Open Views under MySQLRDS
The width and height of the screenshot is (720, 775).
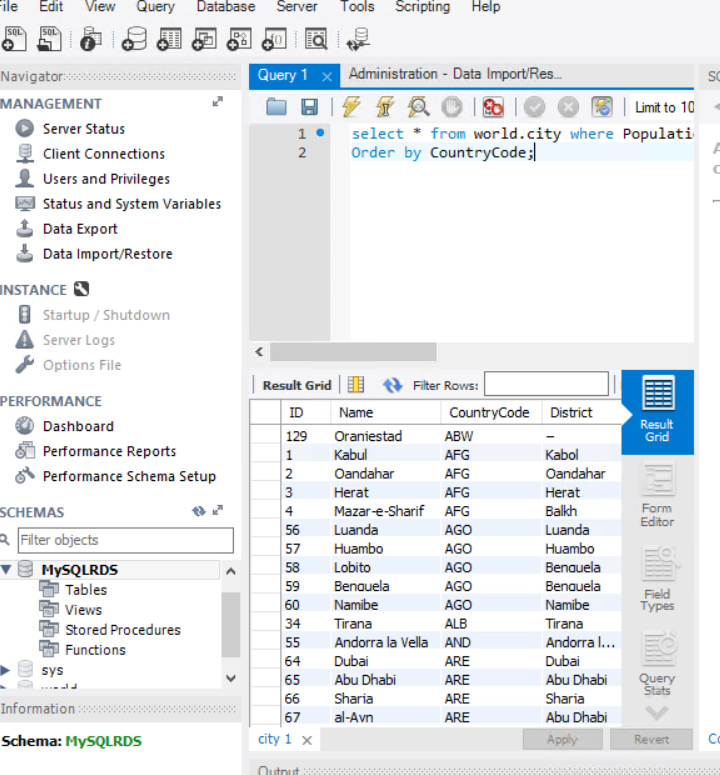[83, 610]
